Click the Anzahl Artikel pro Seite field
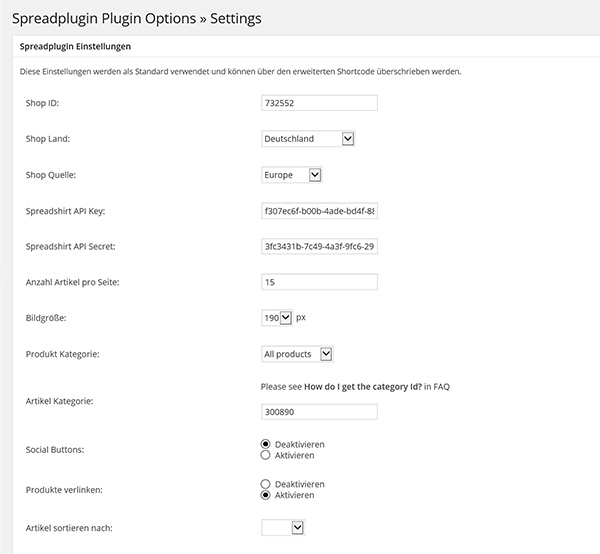The image size is (600, 554). (319, 282)
